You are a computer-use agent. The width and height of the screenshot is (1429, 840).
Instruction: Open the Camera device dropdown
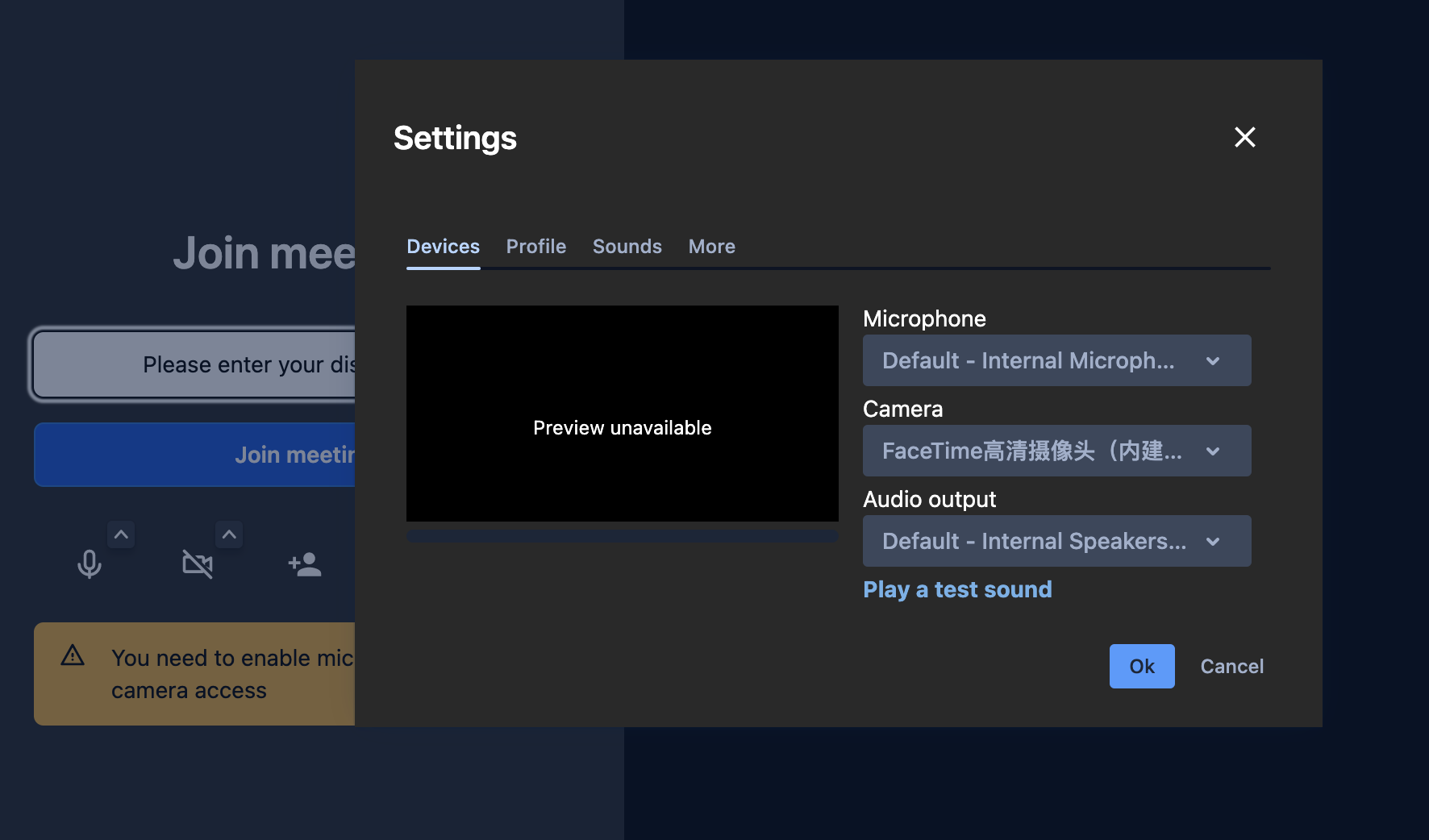[x=1056, y=451]
